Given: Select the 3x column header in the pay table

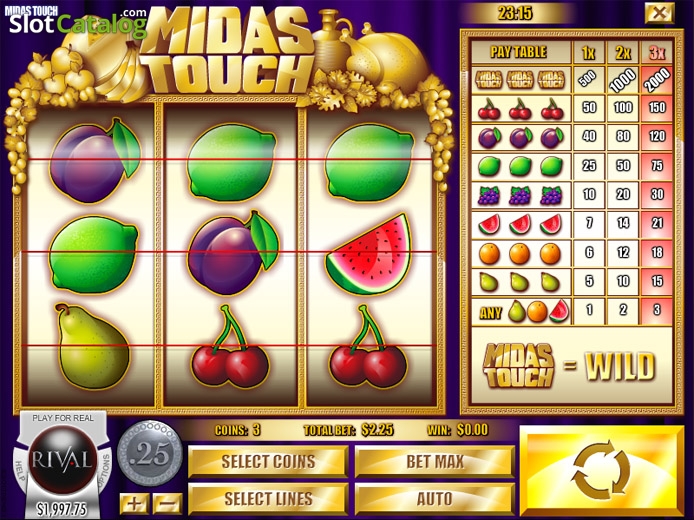Looking at the screenshot, I should click(657, 53).
